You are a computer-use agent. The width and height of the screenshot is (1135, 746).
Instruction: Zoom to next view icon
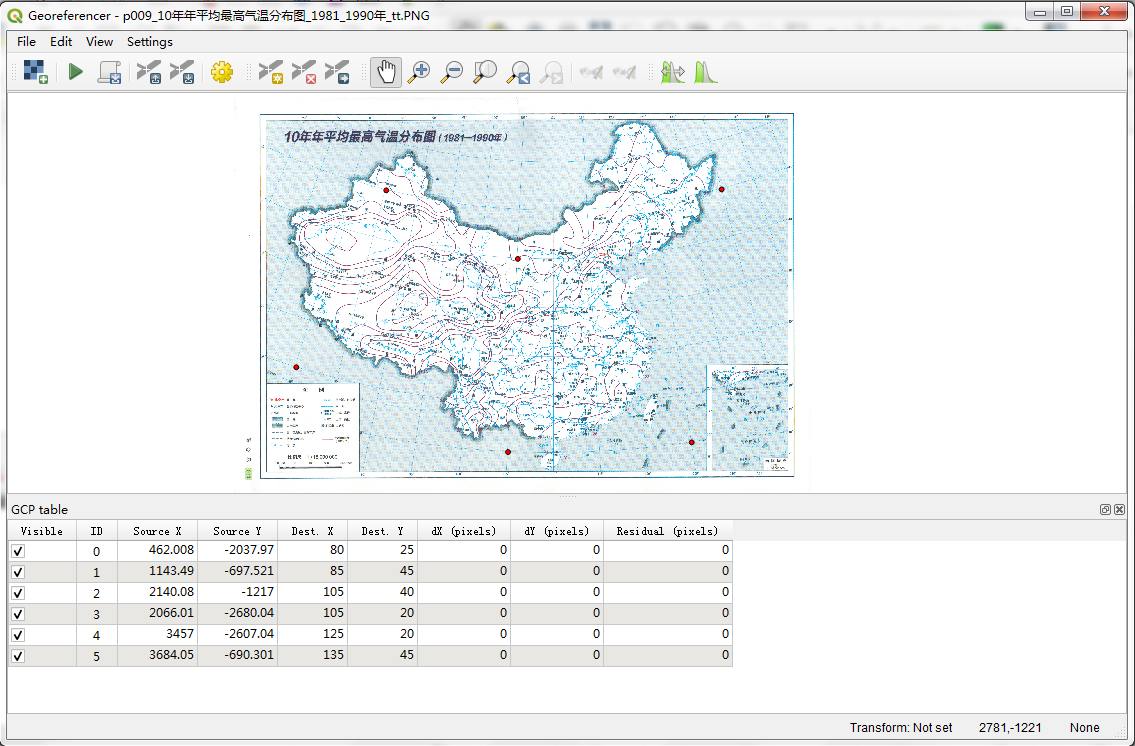pyautogui.click(x=552, y=72)
